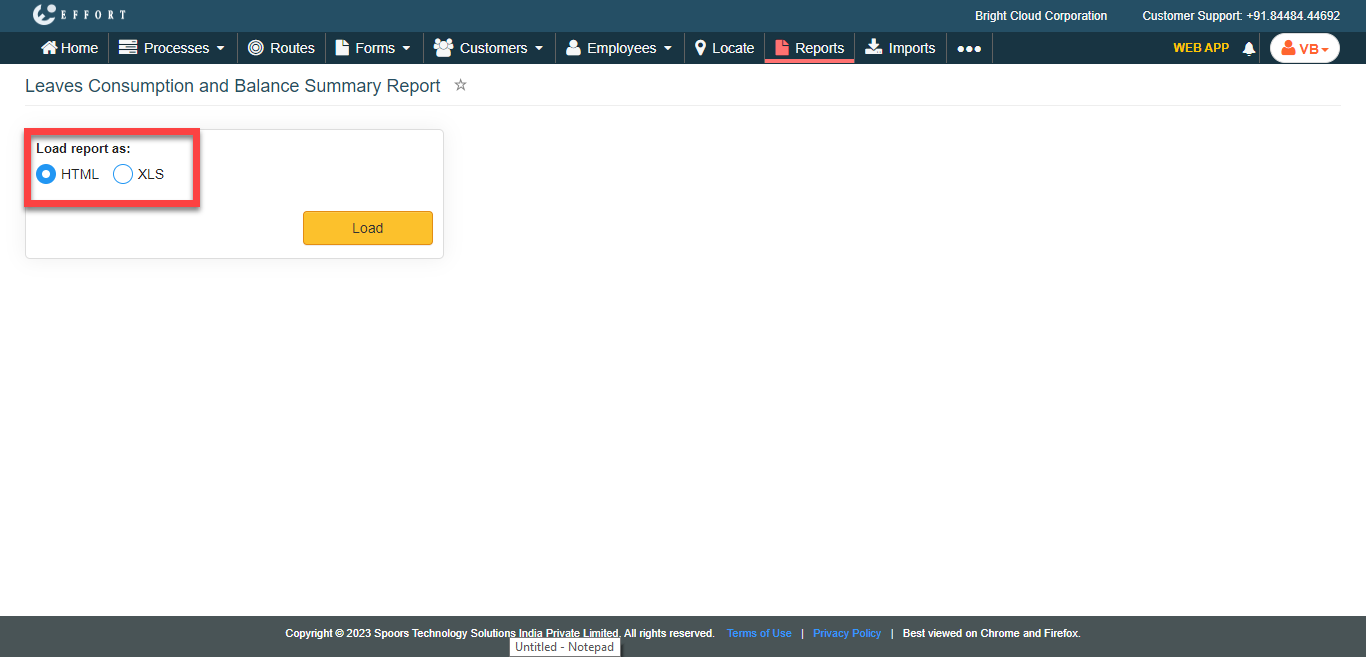The height and width of the screenshot is (657, 1366).
Task: Go to Home via house icon
Action: tap(49, 48)
